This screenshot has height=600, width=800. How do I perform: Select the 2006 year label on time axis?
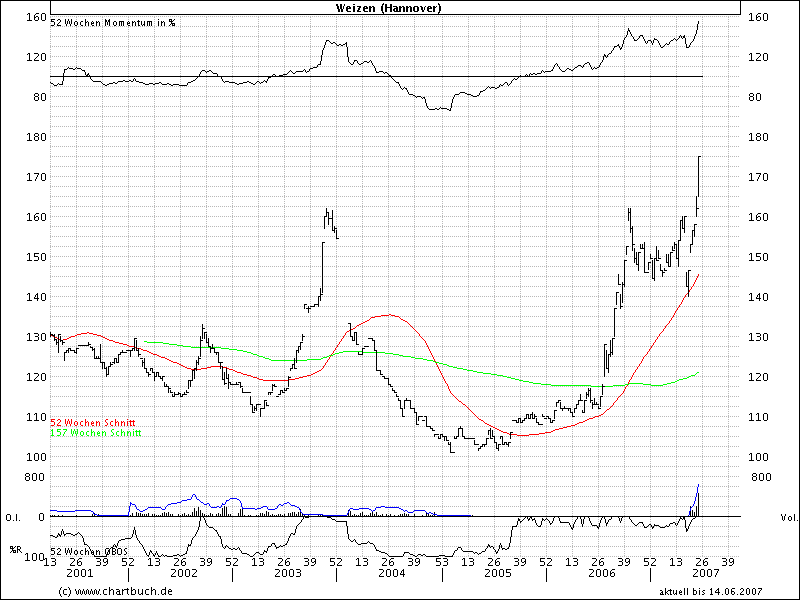pos(601,575)
